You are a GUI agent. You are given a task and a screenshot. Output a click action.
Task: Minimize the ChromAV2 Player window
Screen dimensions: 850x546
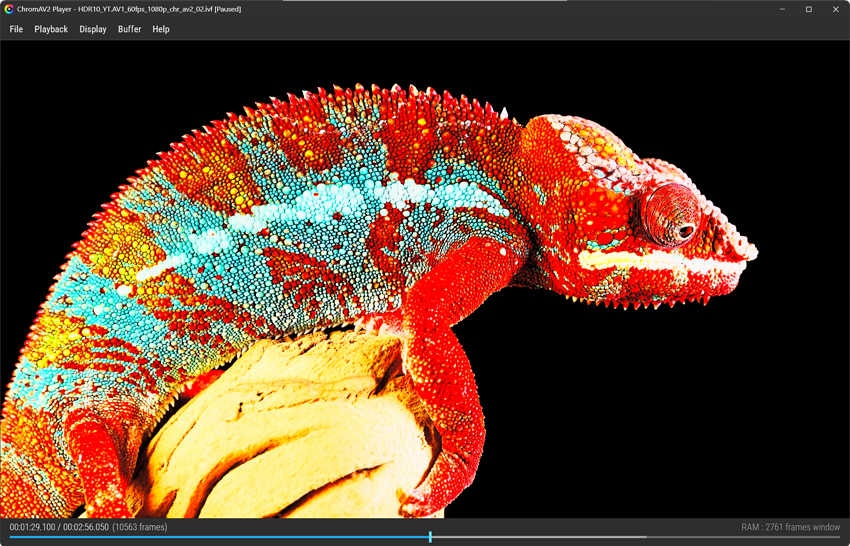pos(782,9)
